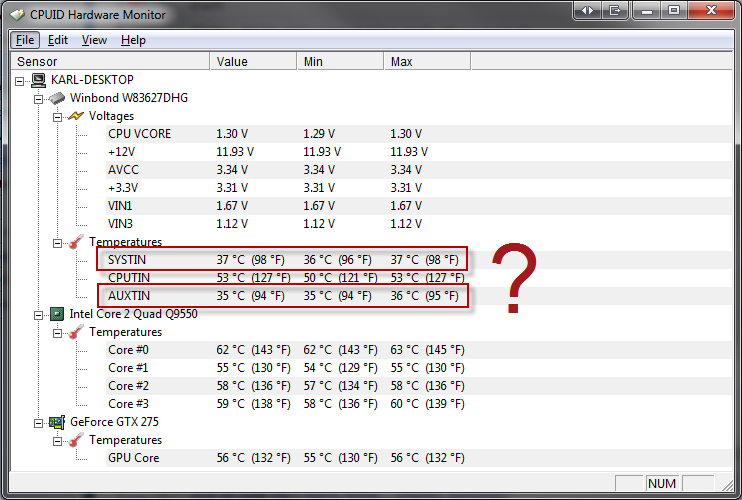Viewport: 742px width, 500px height.
Task: Select the Core #2 row
Action: coord(419,386)
